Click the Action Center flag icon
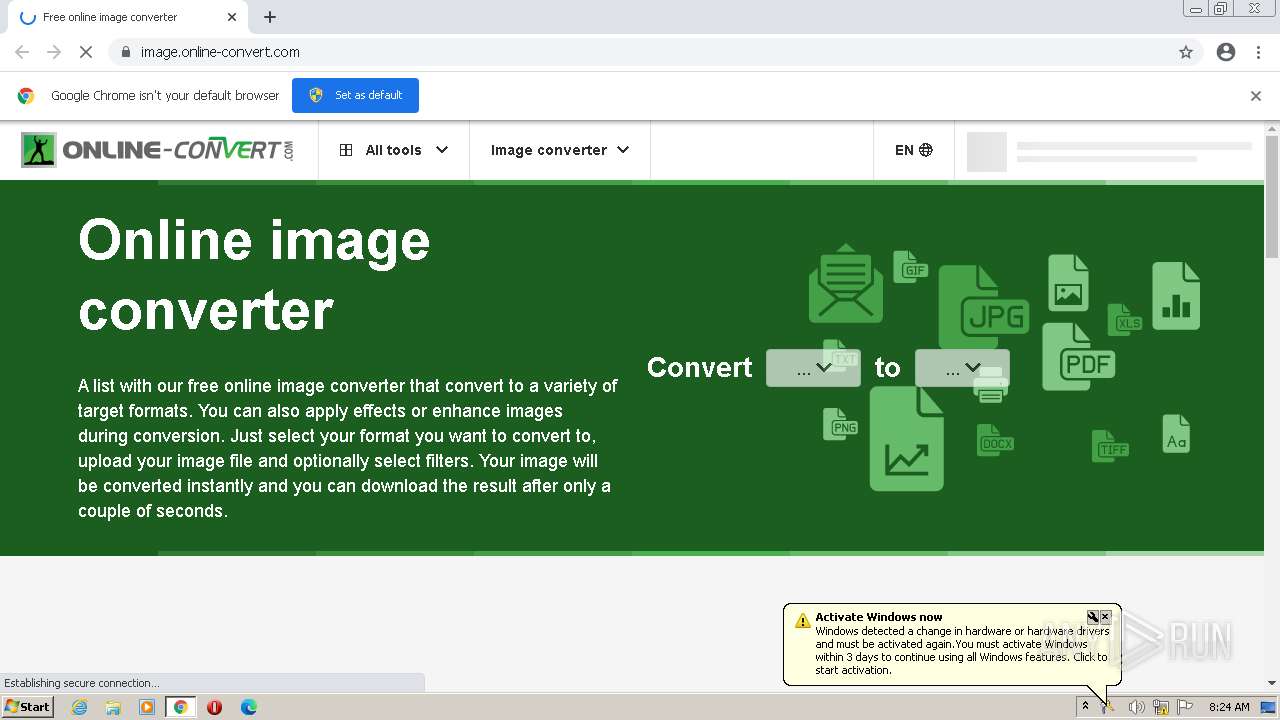 point(1185,707)
